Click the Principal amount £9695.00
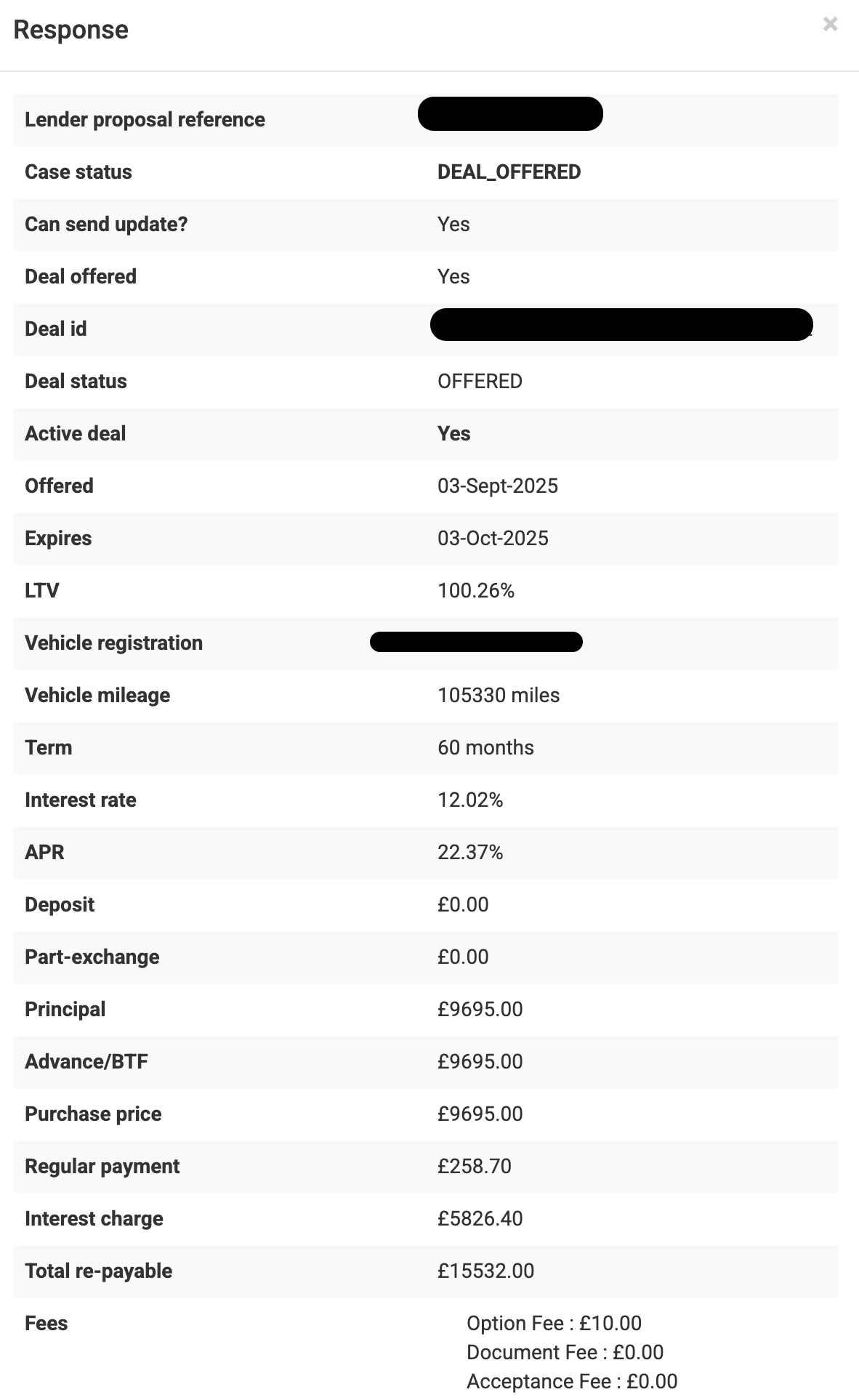This screenshot has height=1400, width=859. pyautogui.click(x=479, y=1009)
